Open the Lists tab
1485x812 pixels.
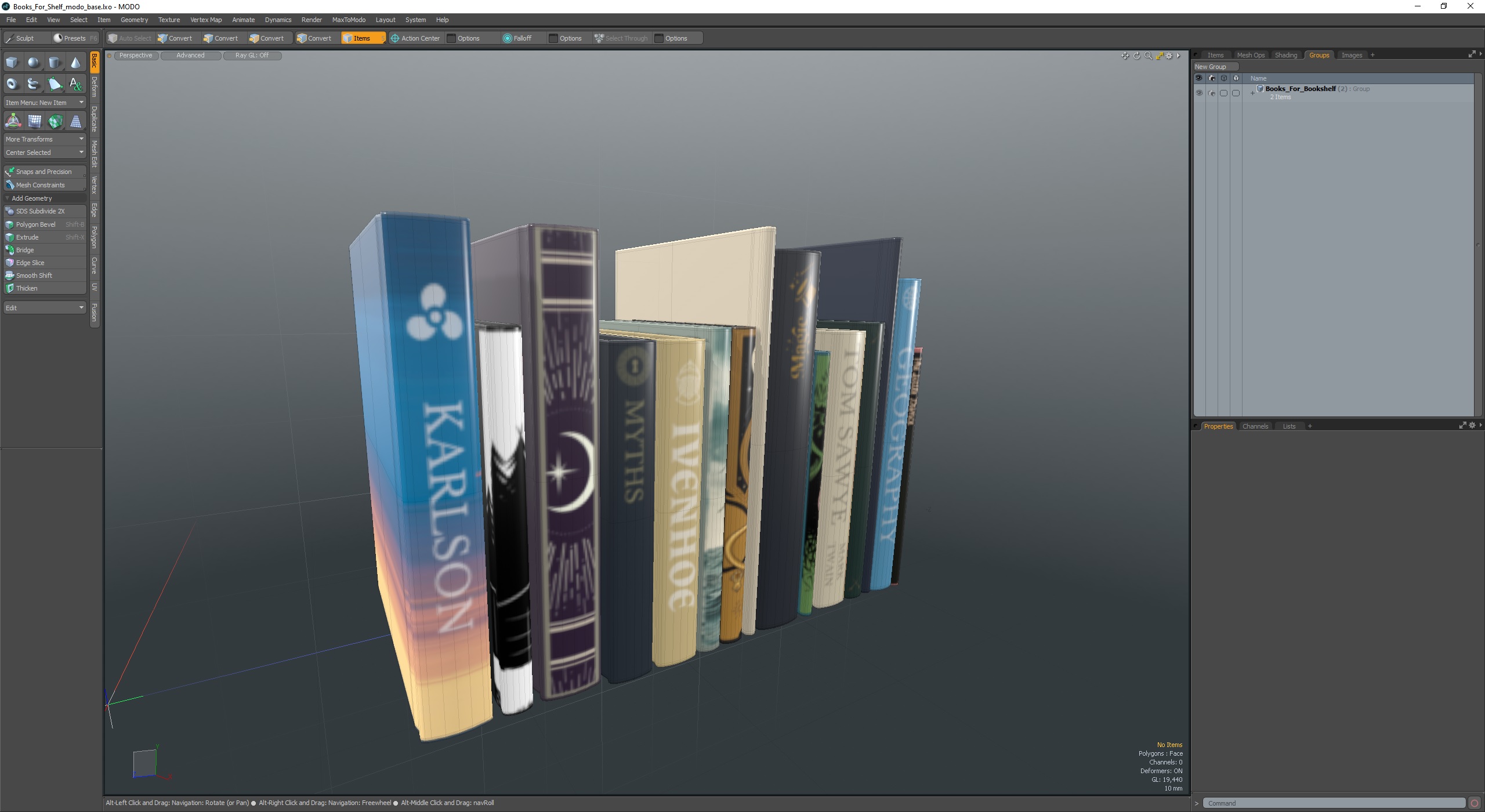point(1289,426)
